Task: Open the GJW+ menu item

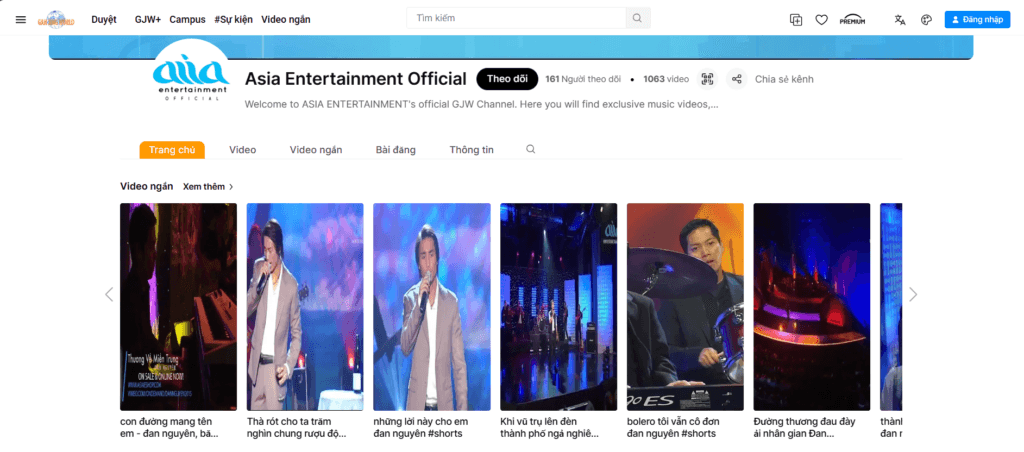Action: pyautogui.click(x=148, y=20)
